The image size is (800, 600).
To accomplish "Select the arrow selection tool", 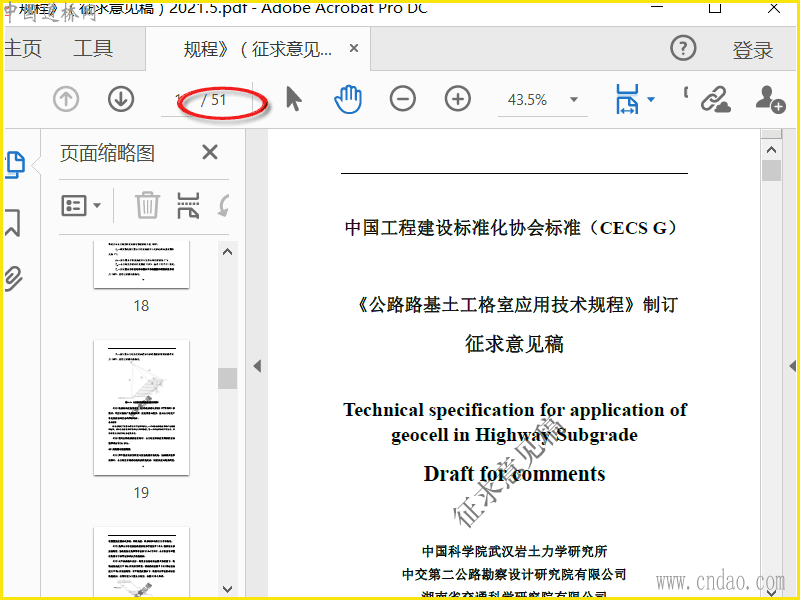I will coord(294,99).
